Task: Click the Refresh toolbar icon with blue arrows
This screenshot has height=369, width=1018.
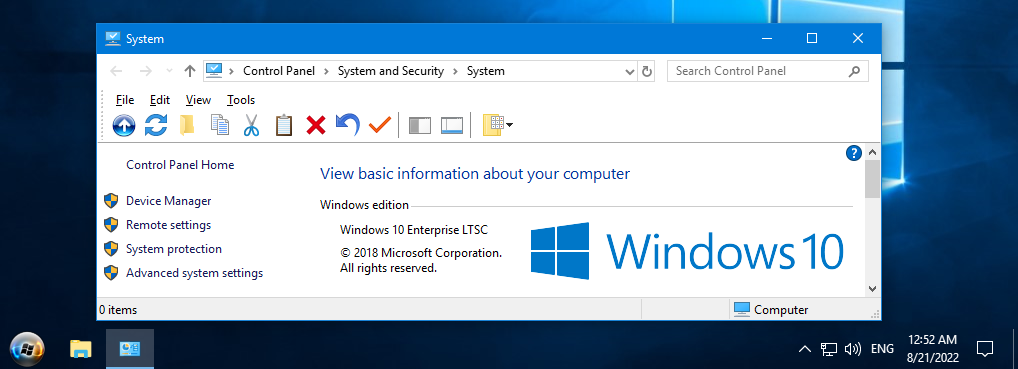Action: tap(156, 125)
